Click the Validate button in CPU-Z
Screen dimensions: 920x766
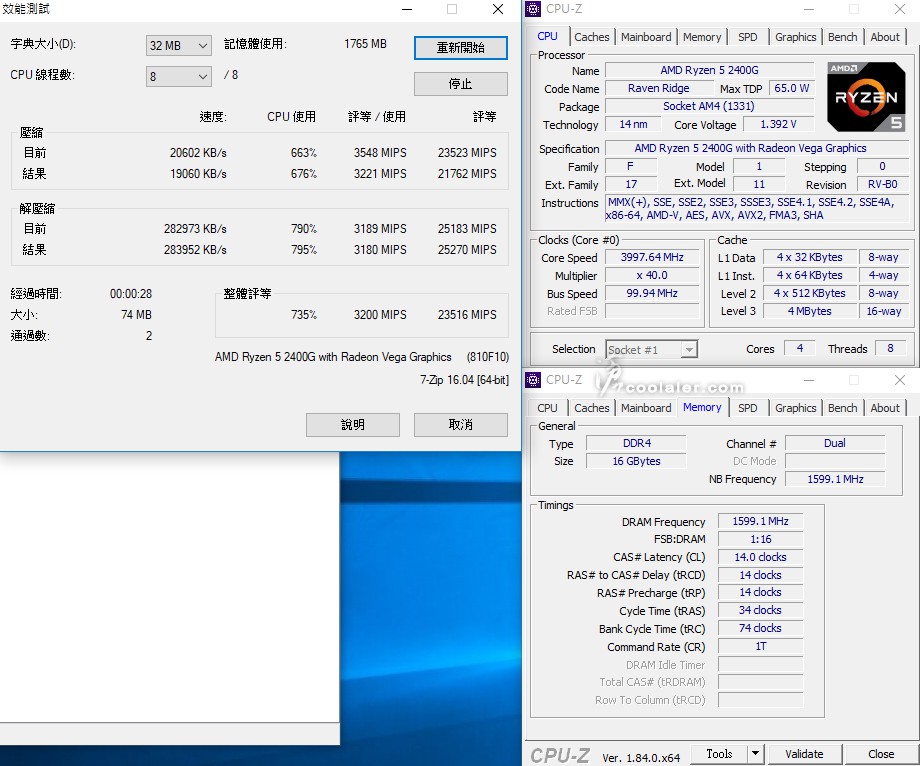coord(804,754)
